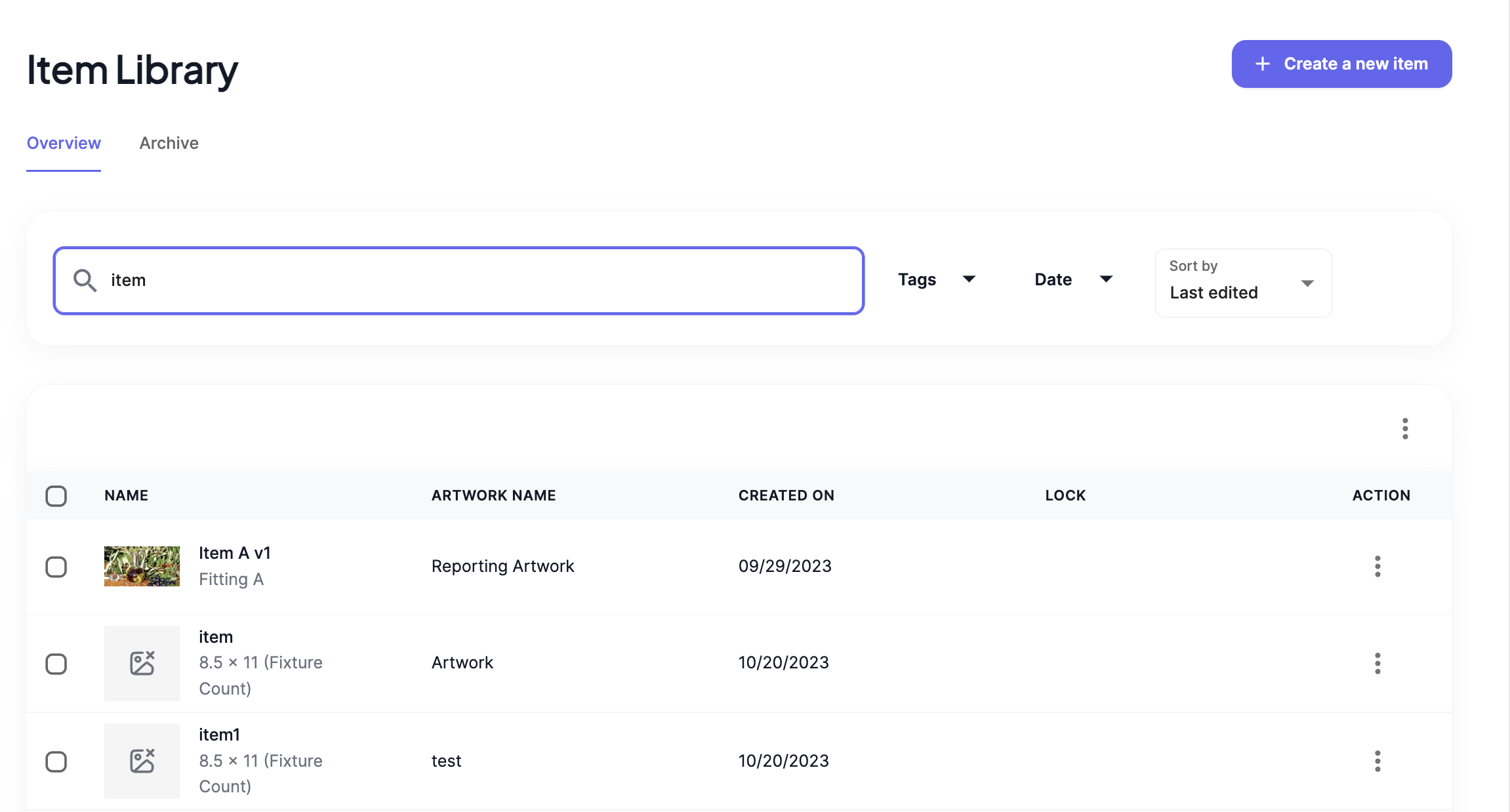This screenshot has height=812, width=1510.
Task: Open action menu for Item A v1
Action: (1377, 566)
